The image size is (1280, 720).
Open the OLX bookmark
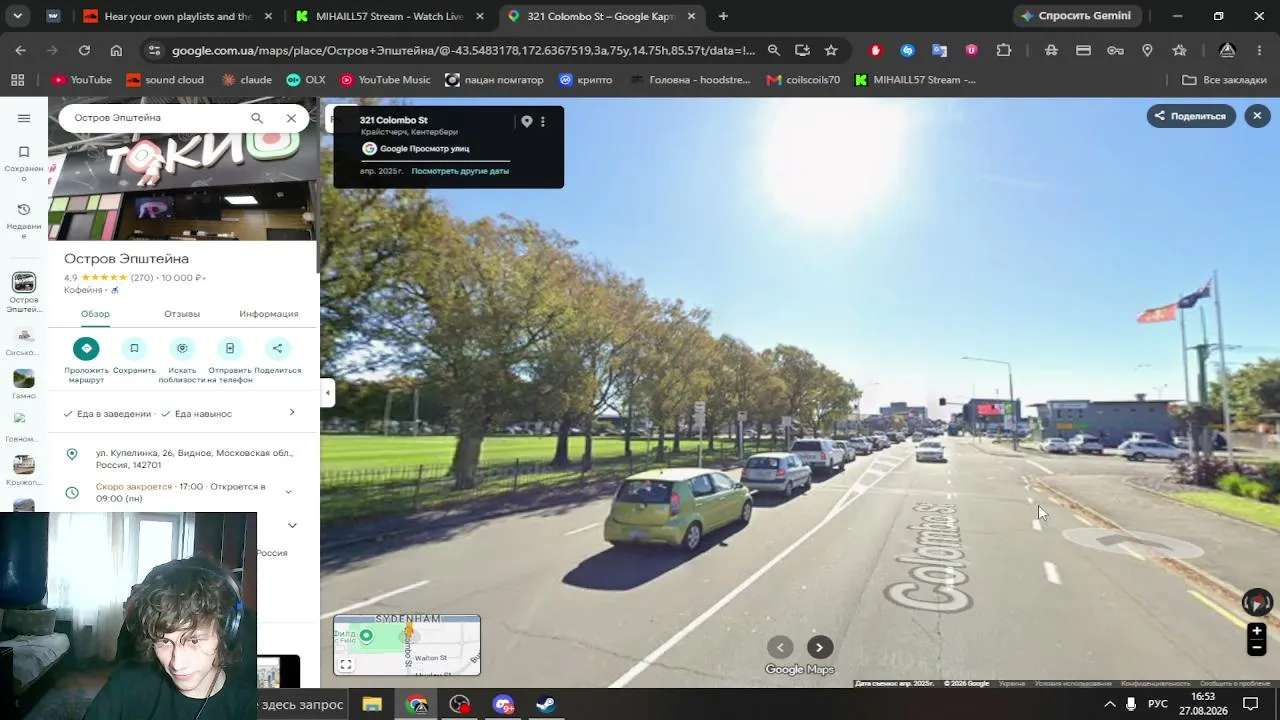coord(305,80)
